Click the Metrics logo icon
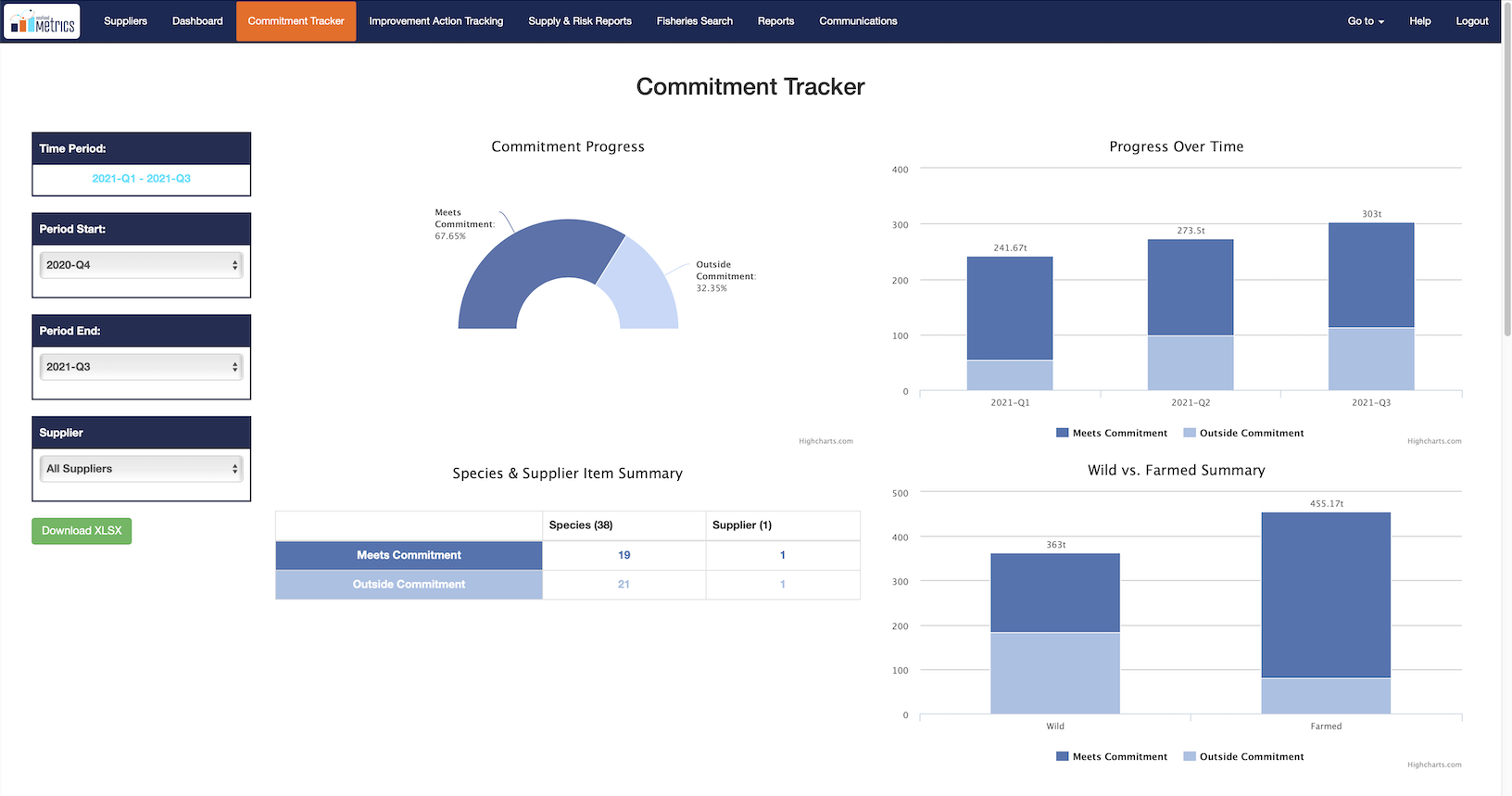 tap(43, 21)
